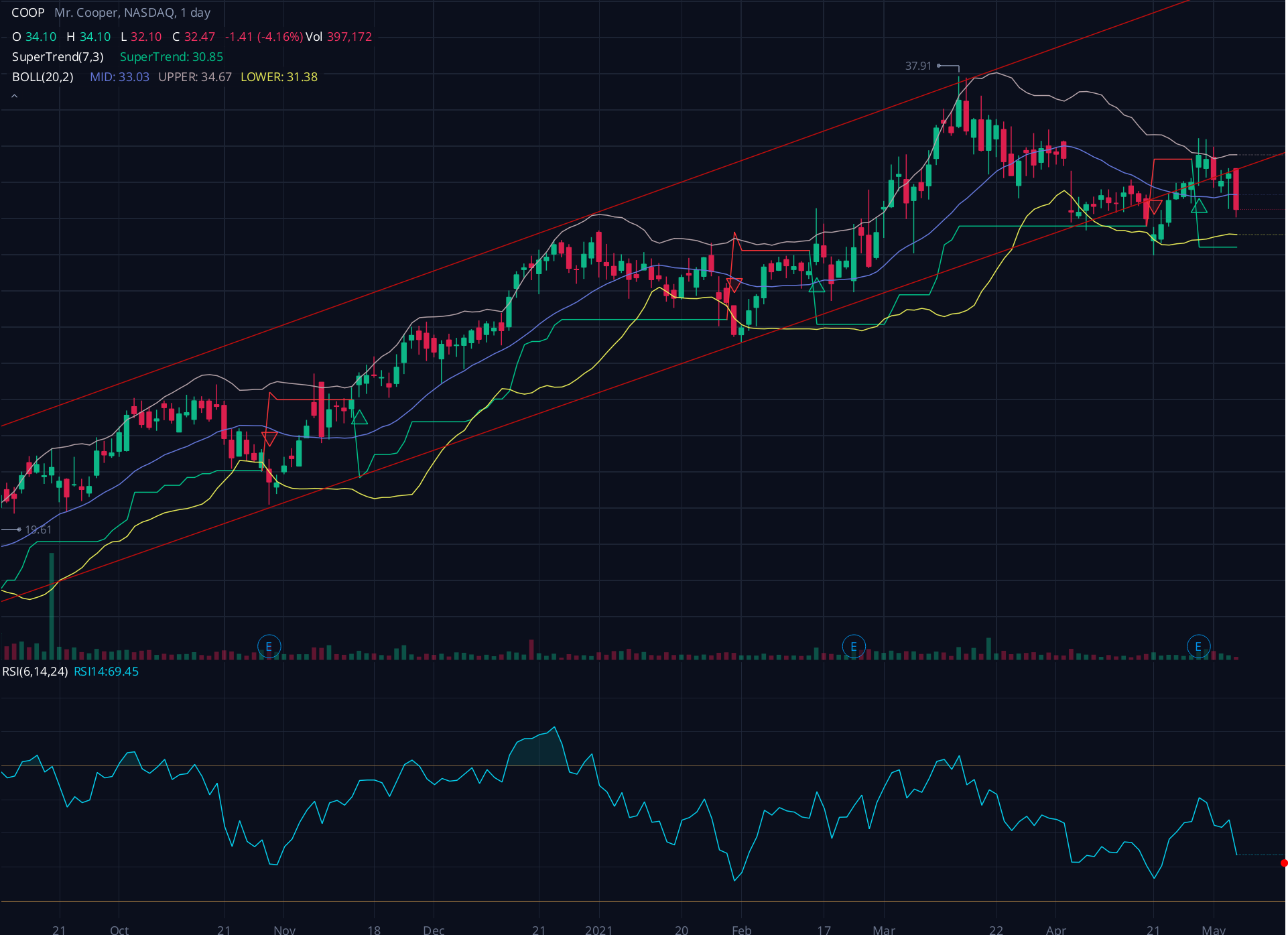Click the 19.61 low price label

(x=38, y=529)
